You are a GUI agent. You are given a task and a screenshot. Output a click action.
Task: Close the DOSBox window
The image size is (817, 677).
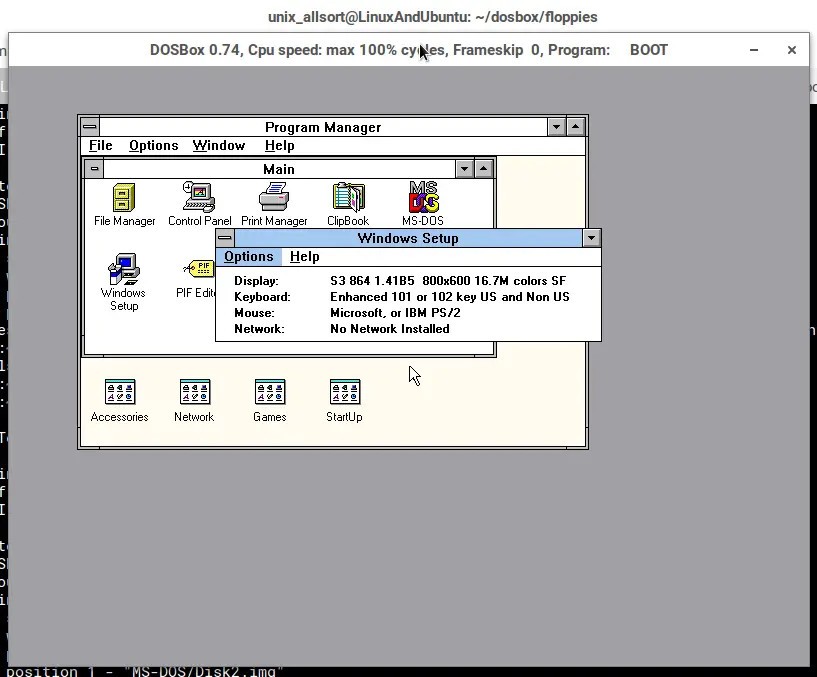791,50
